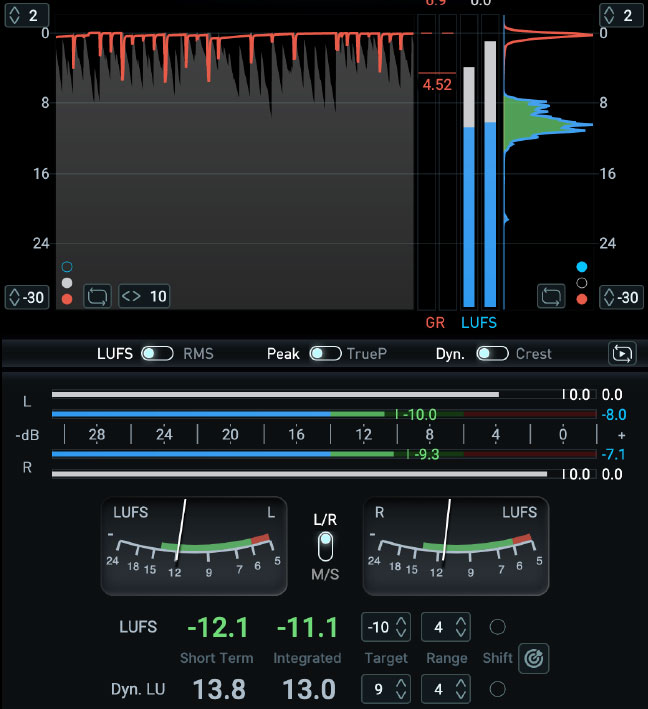The height and width of the screenshot is (709, 648).
Task: Click the time width field showing 10
Action: point(144,297)
